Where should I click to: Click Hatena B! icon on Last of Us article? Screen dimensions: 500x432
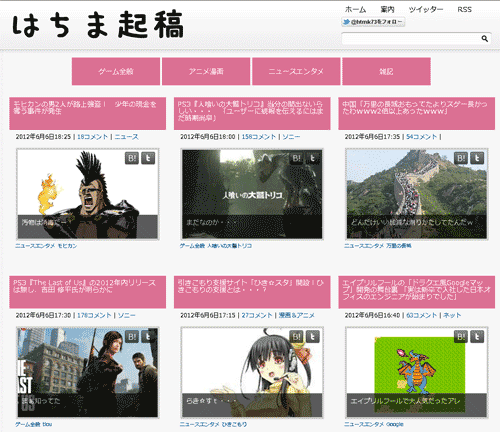click(x=132, y=337)
